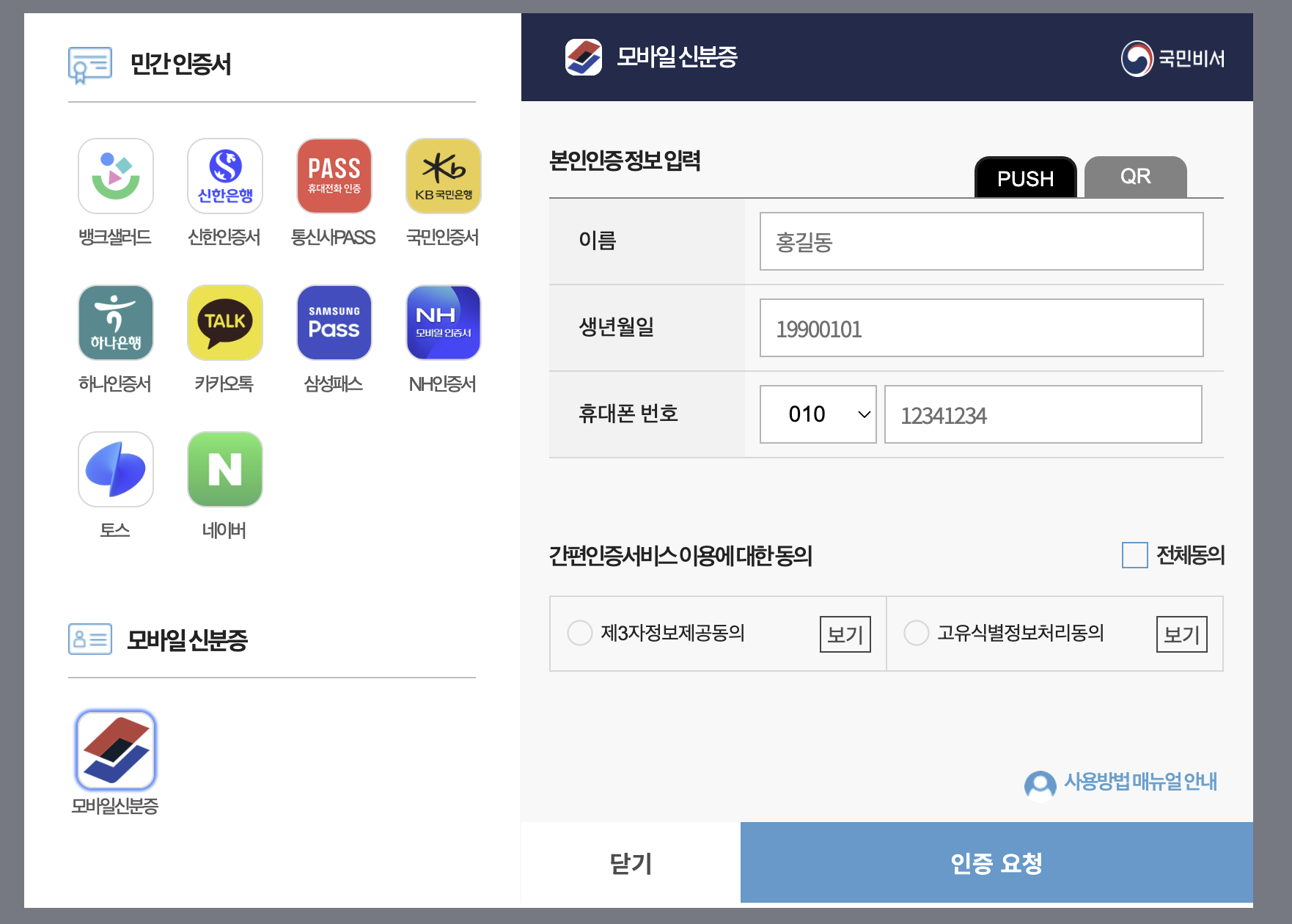Pick KB 국민인증서 certificate
Screen dimensions: 1292x924
[442, 176]
